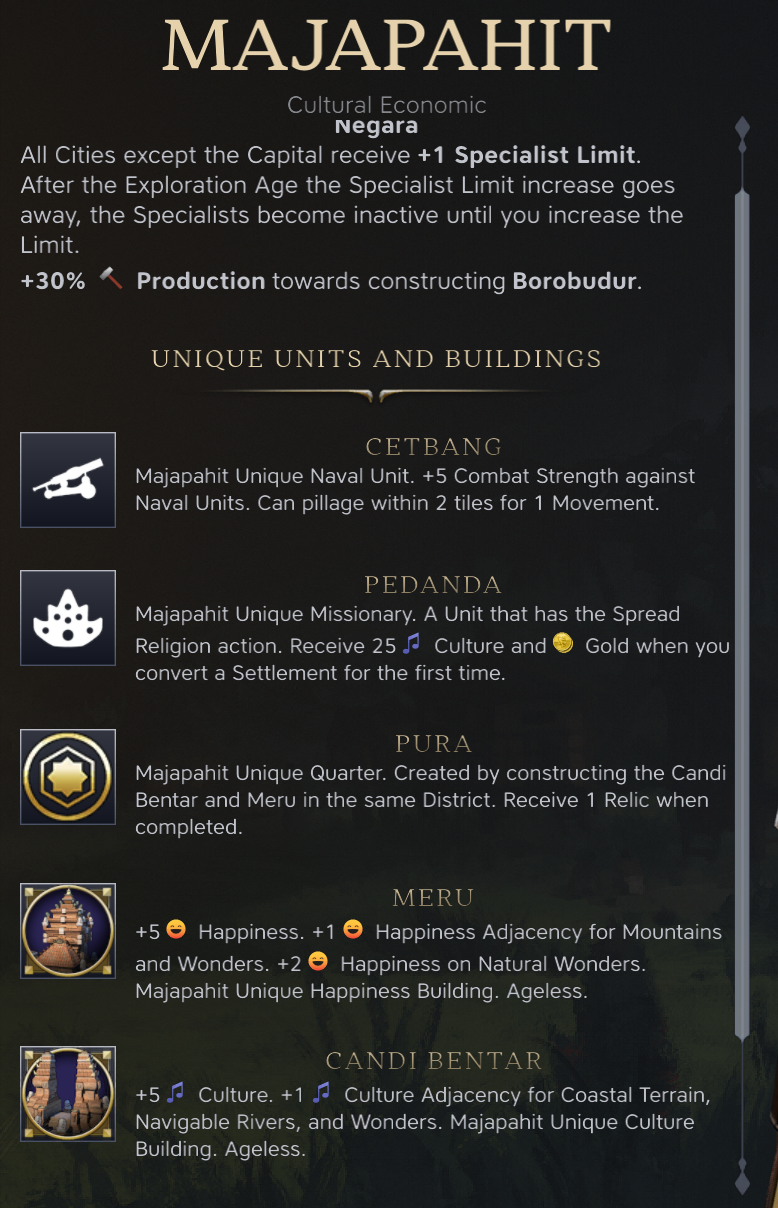Click the Pura unique quarter icon
The height and width of the screenshot is (1208, 778).
[x=68, y=777]
